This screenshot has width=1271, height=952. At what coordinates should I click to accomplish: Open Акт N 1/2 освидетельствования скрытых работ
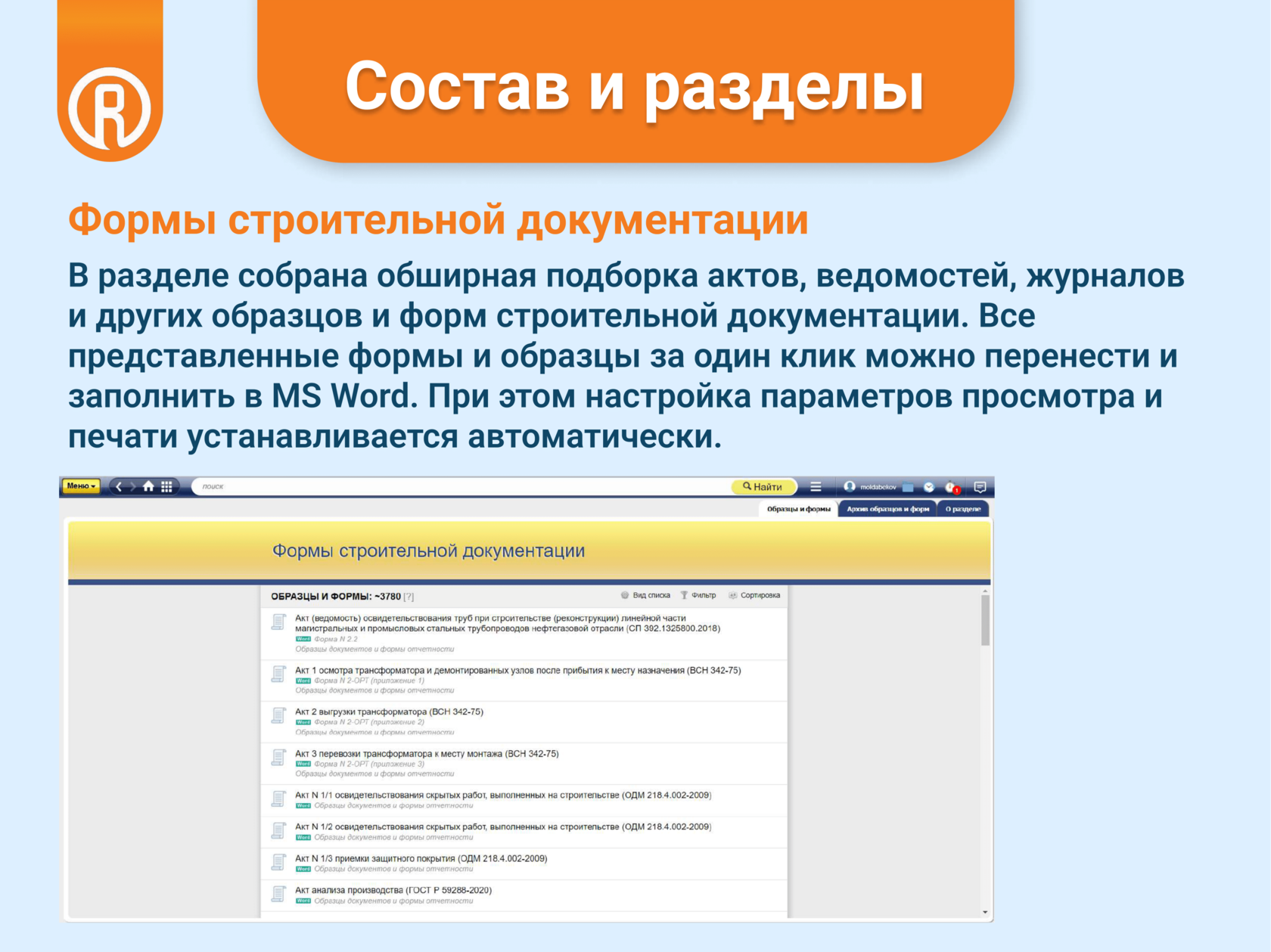click(x=503, y=827)
